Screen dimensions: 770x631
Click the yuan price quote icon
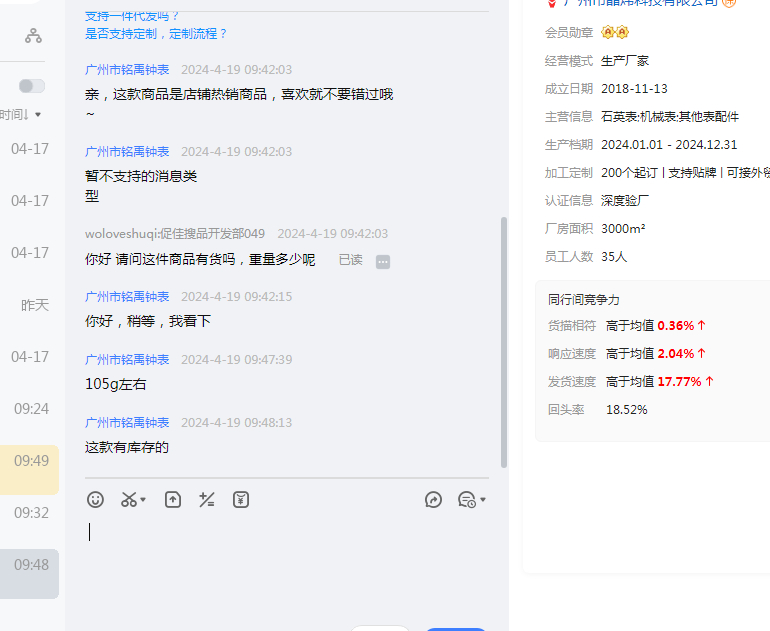pyautogui.click(x=240, y=499)
